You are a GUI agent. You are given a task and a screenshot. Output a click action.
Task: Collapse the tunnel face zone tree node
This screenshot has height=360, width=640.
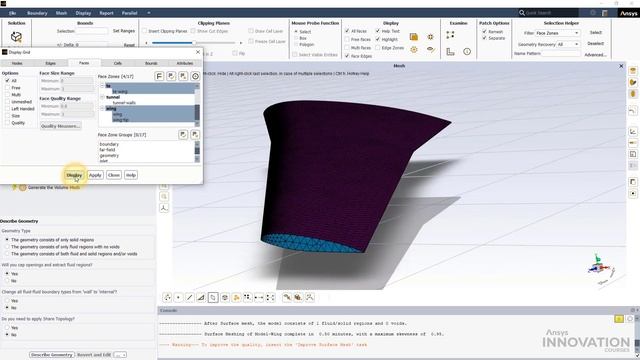pyautogui.click(x=102, y=97)
